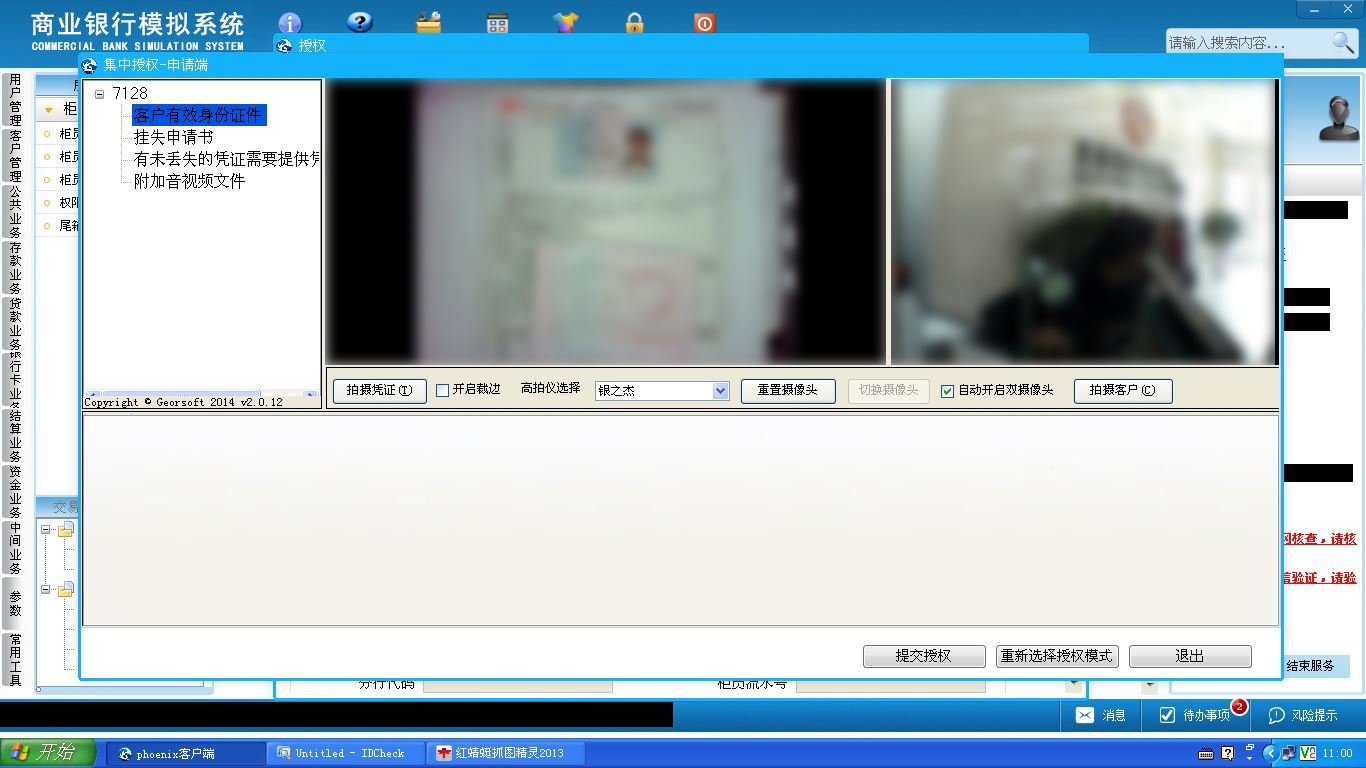Screen dimensions: 1366x768
Task: Toggle the 自动开启双摄像头 checkbox
Action: [947, 391]
